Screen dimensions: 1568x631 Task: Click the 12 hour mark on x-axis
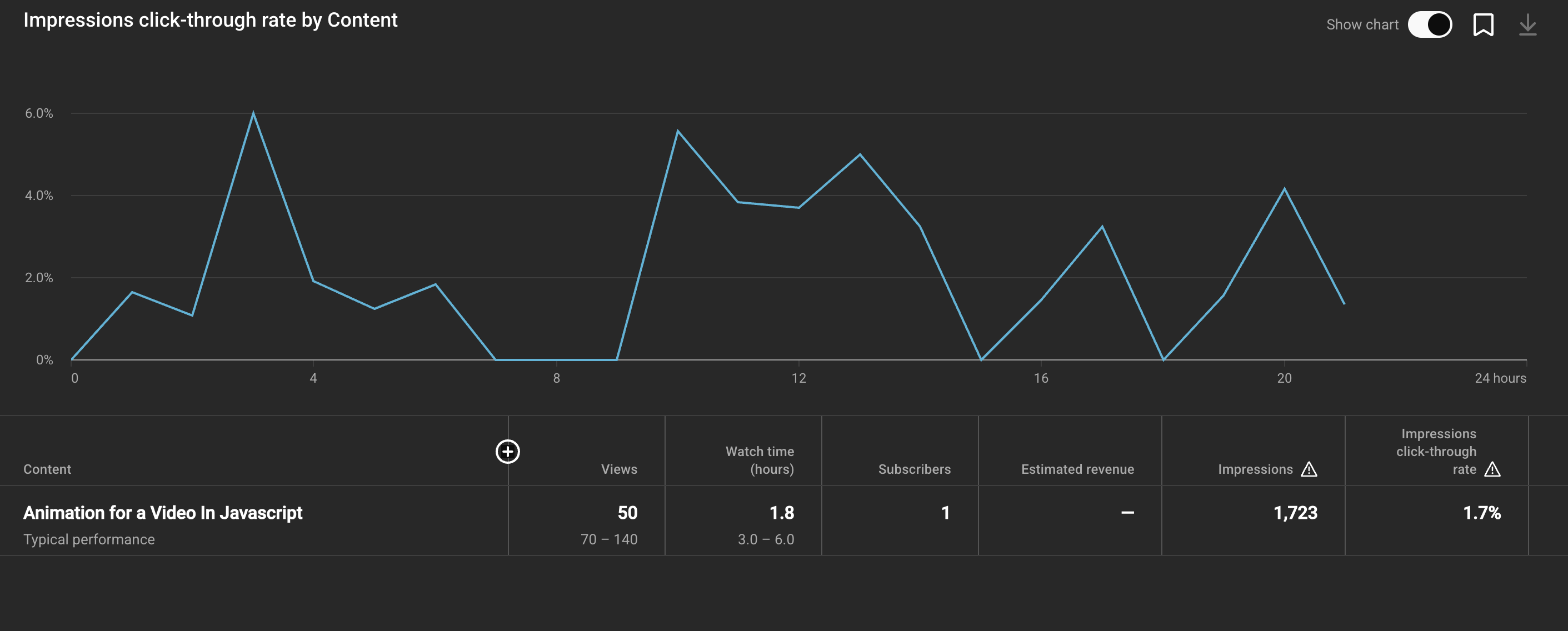798,378
